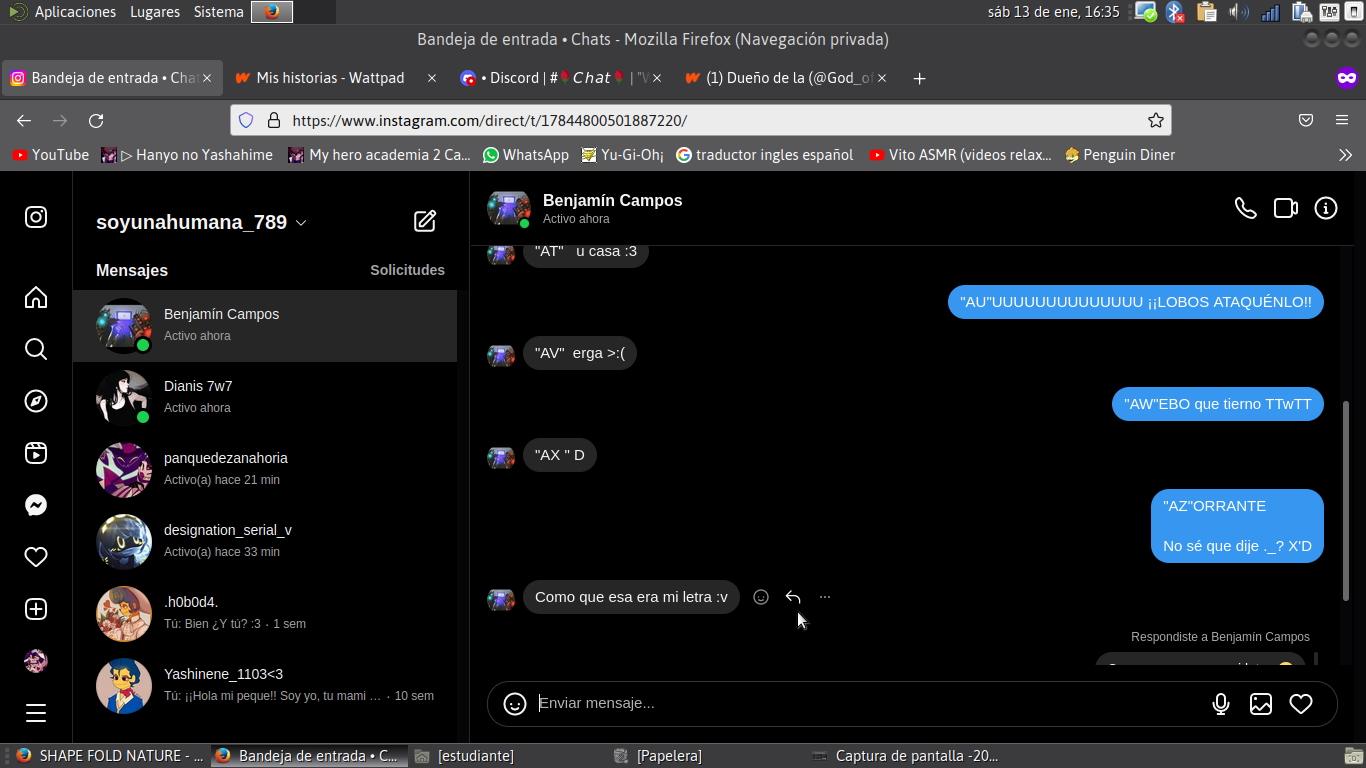Compose a new message with the pencil icon
The height and width of the screenshot is (768, 1366).
[425, 221]
